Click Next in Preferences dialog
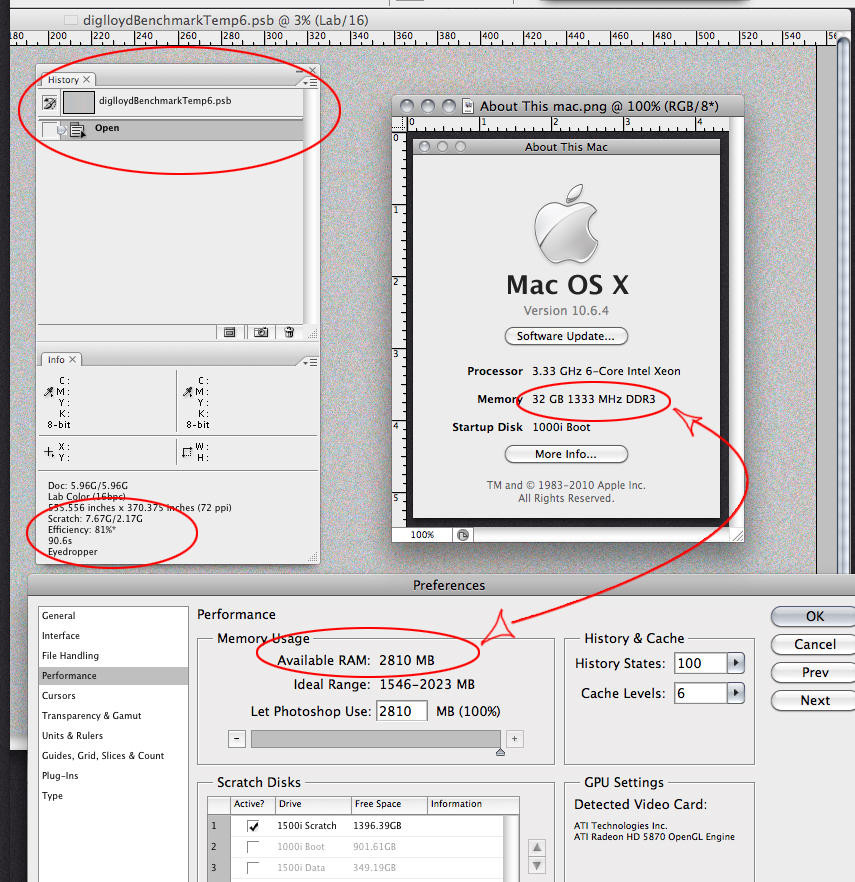The height and width of the screenshot is (882, 855). [813, 701]
